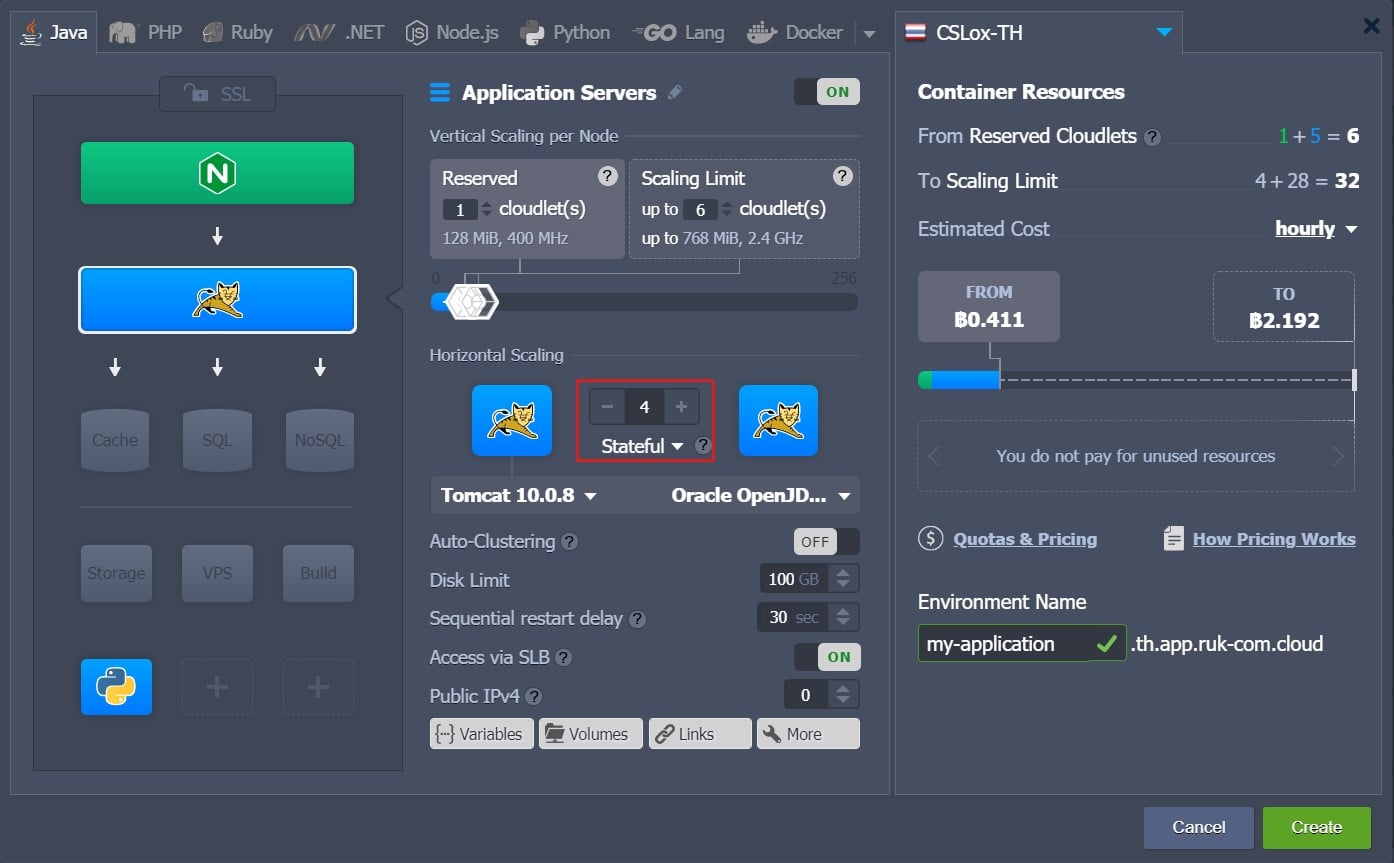Screen dimensions: 1394x863
Task: Increase the horizontal scaling node count
Action: [x=681, y=407]
